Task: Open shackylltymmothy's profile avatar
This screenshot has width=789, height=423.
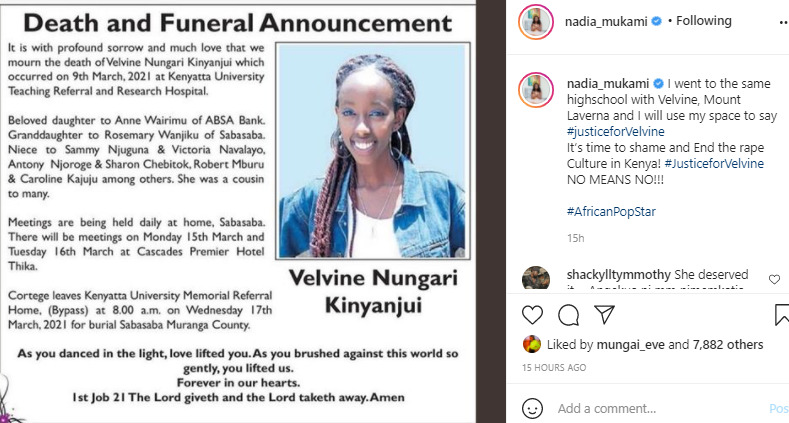Action: [x=536, y=278]
